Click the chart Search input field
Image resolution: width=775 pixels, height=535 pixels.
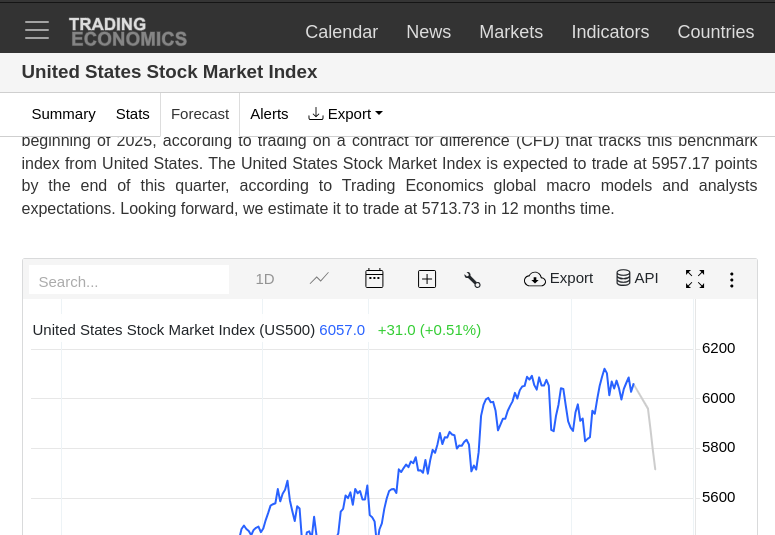129,281
